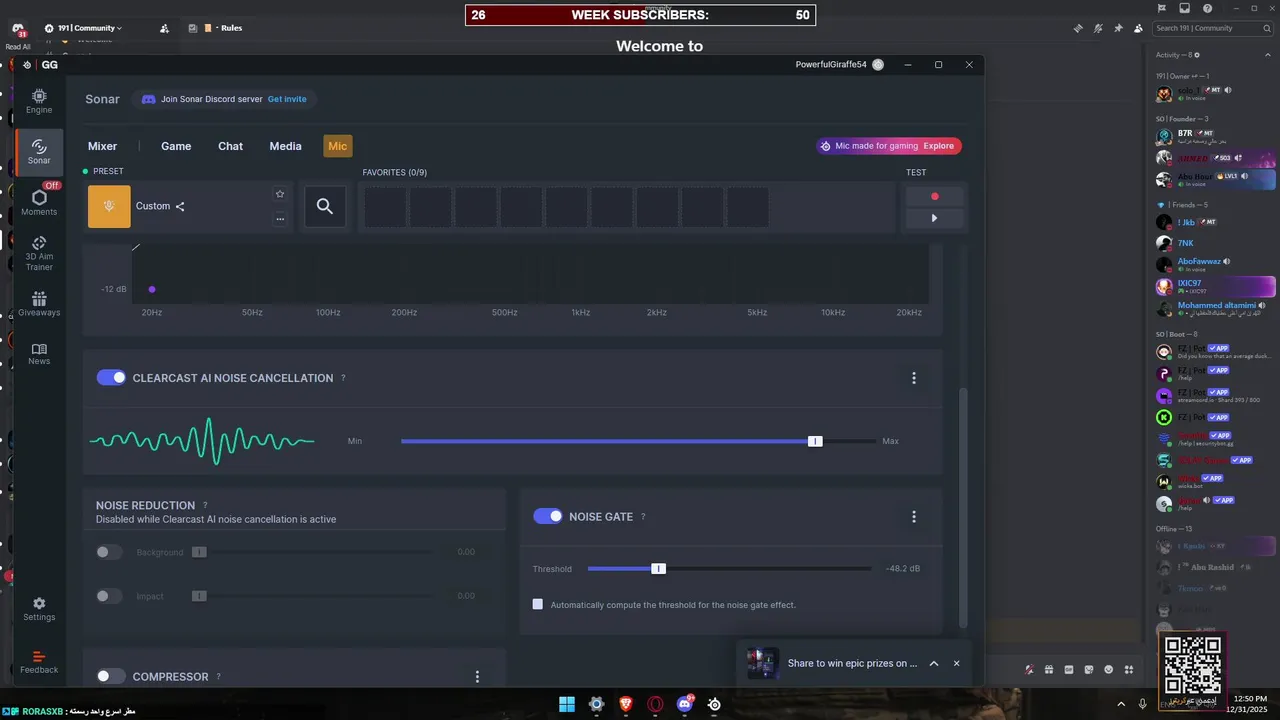Select the Sonar sidebar icon

coord(39,152)
